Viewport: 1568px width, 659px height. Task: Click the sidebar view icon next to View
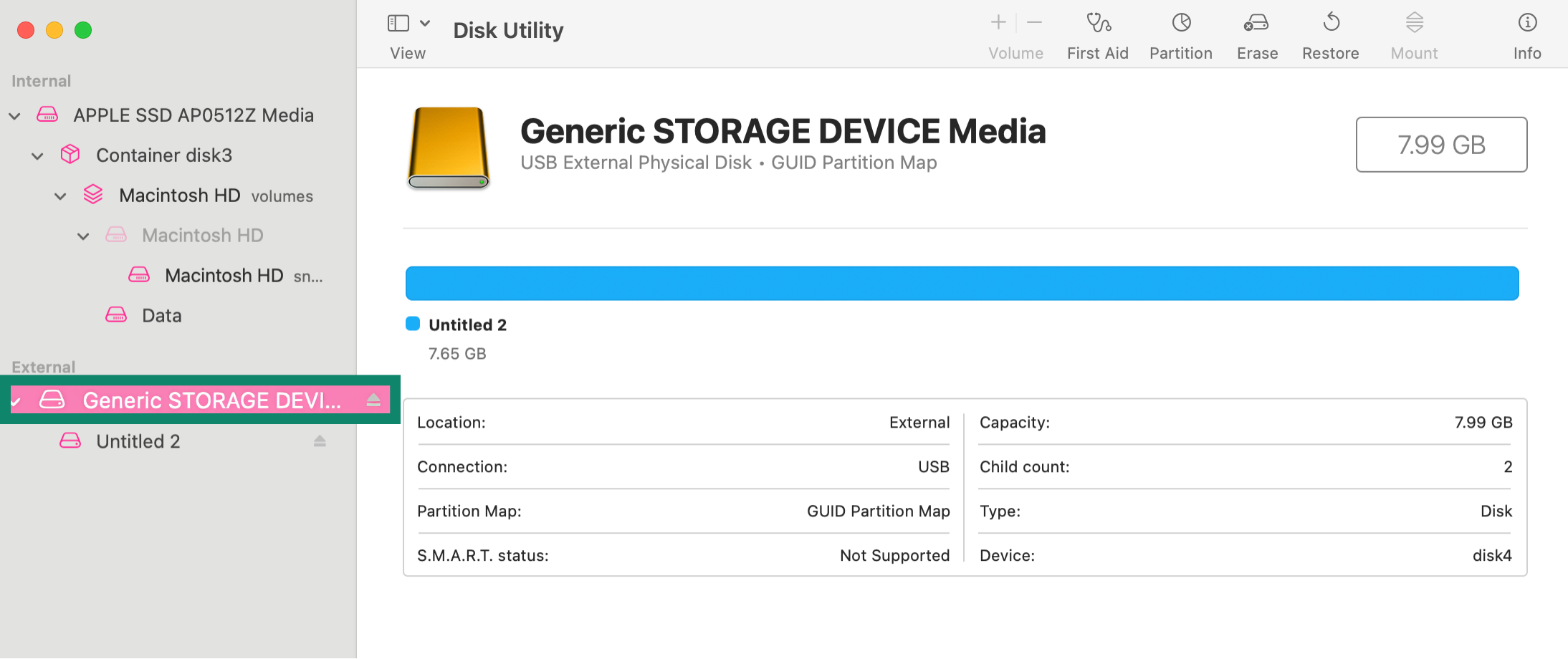pos(398,22)
